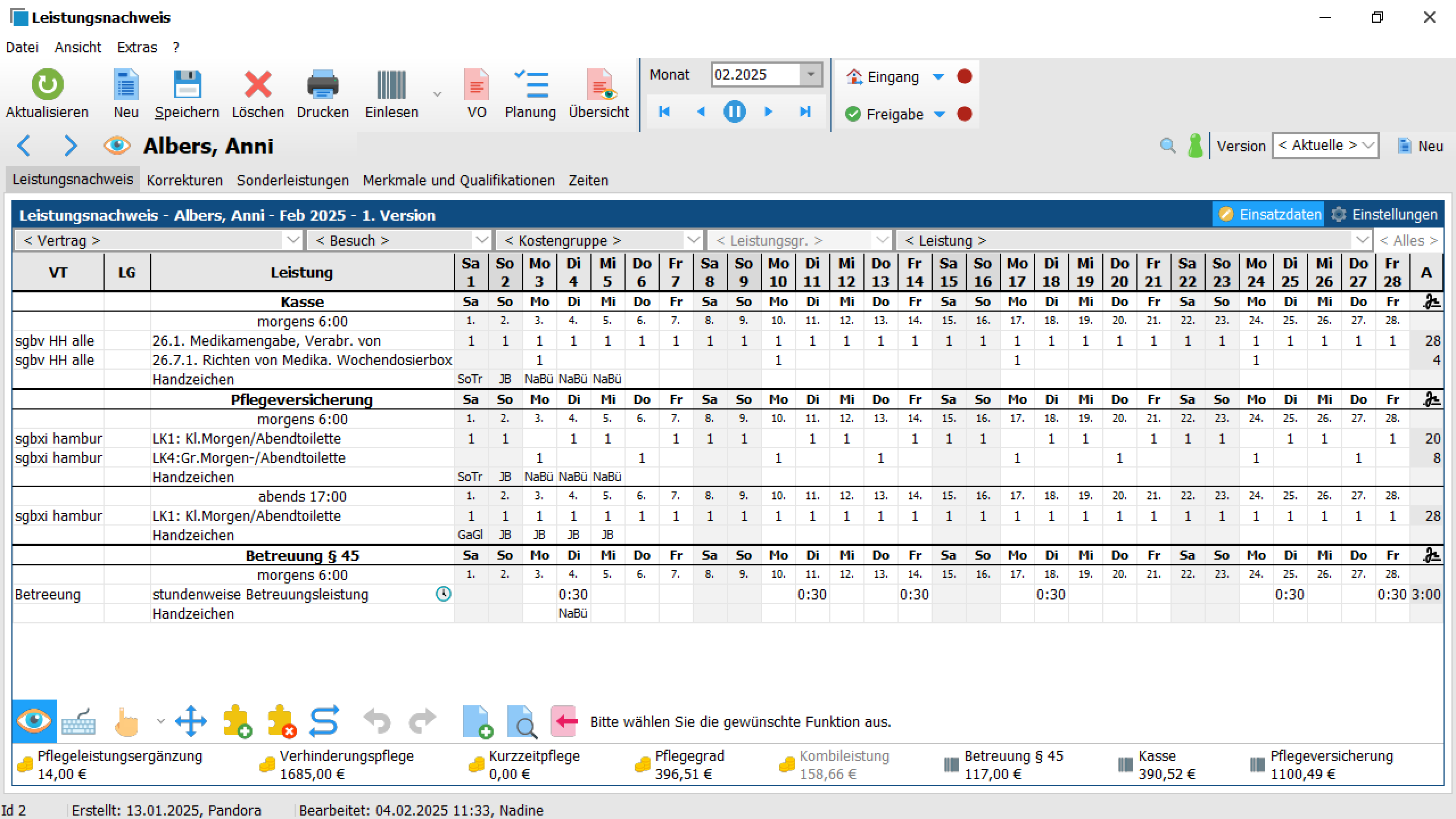This screenshot has width=1456, height=819.
Task: Click the Einlesen barcode icon
Action: pos(391,85)
